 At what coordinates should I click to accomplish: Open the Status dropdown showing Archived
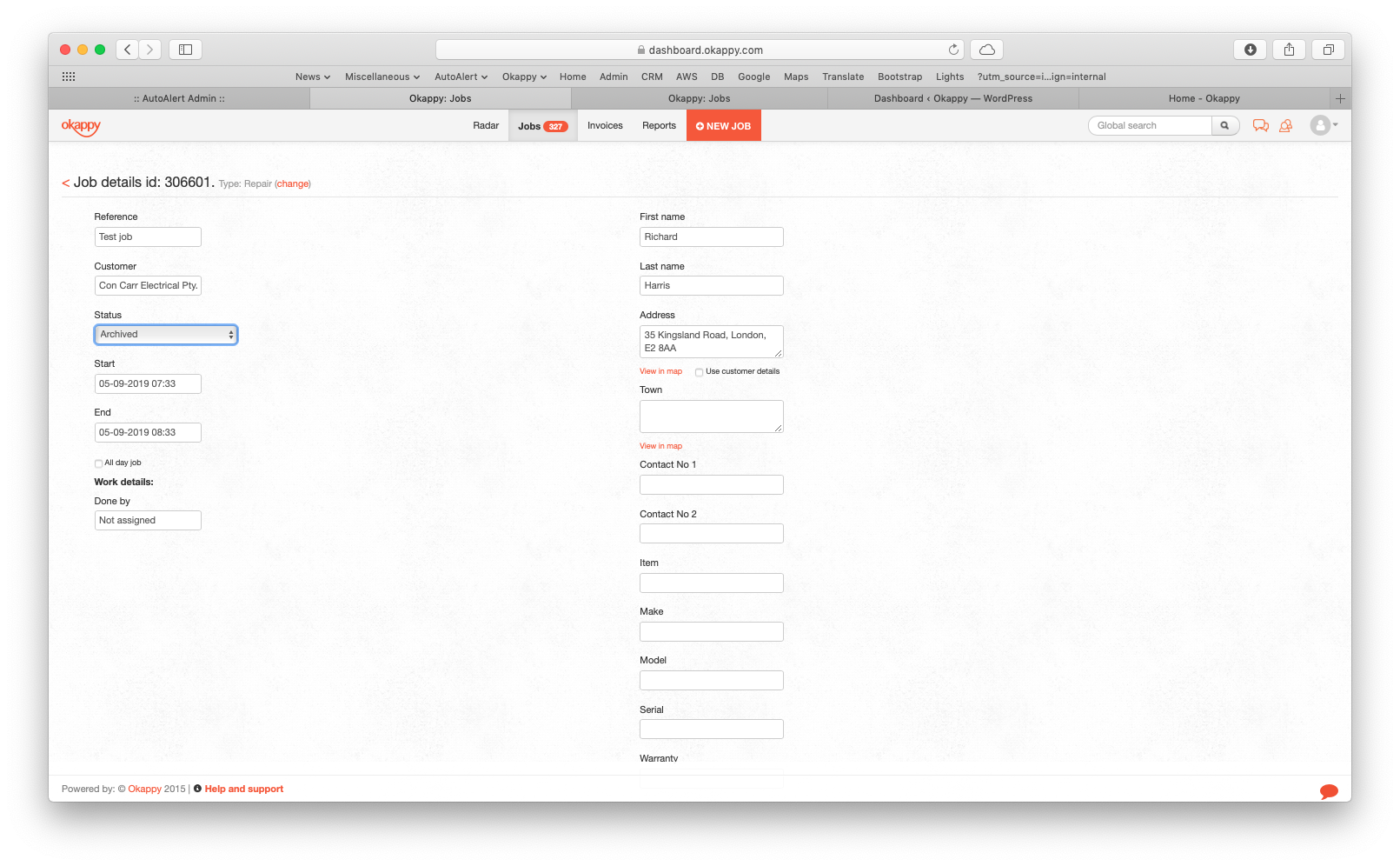point(166,334)
